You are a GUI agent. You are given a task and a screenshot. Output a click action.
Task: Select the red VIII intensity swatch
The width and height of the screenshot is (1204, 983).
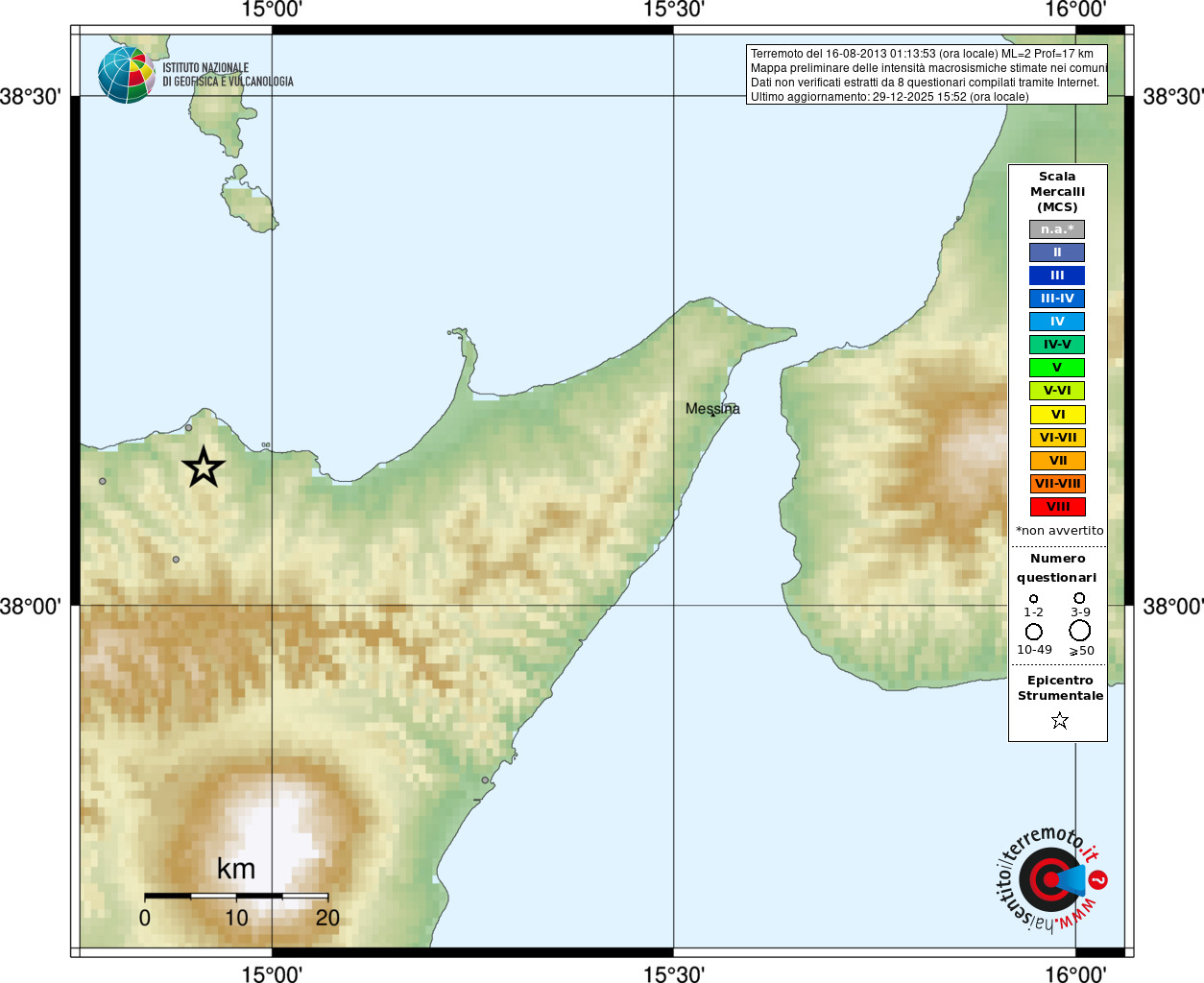pos(1057,507)
